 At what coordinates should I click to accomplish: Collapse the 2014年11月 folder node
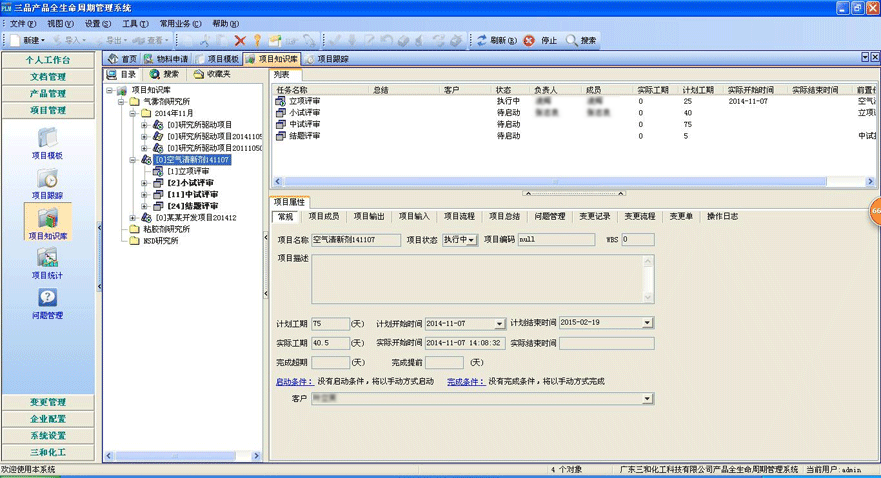coord(133,114)
